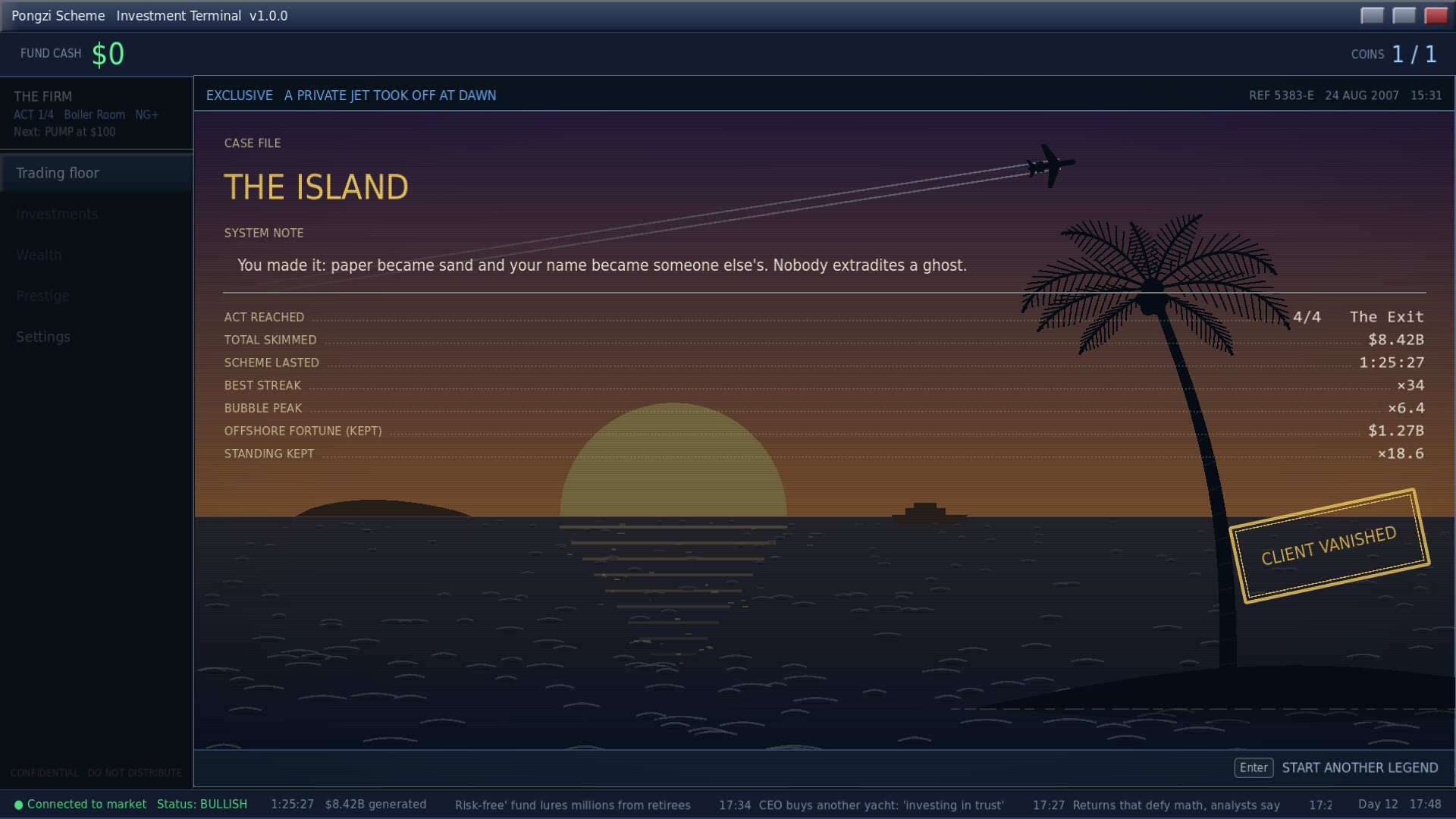1456x819 pixels.
Task: Click the $8.42B total skimmed value
Action: [1396, 340]
